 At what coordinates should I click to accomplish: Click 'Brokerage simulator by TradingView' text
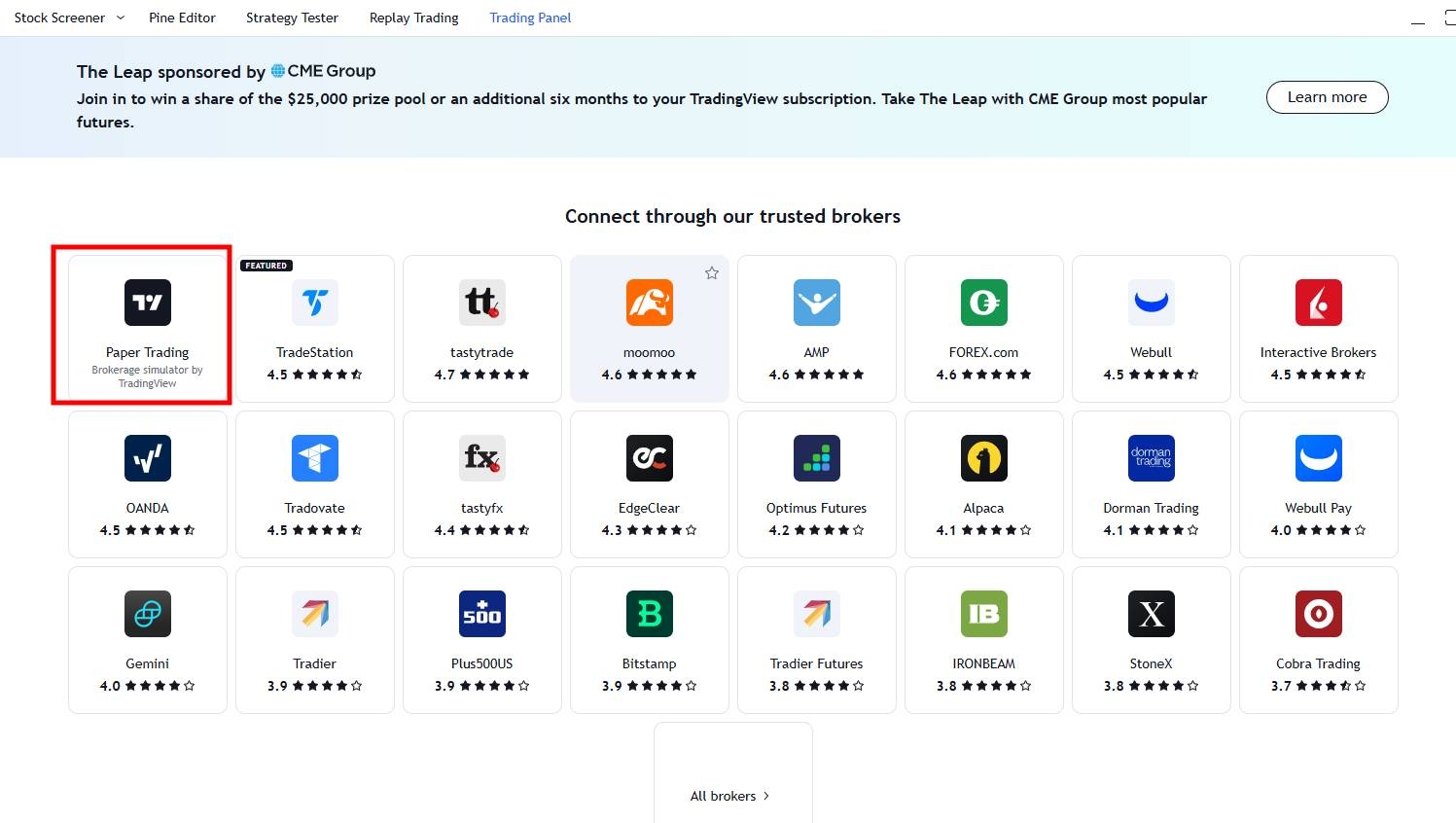[x=148, y=376]
